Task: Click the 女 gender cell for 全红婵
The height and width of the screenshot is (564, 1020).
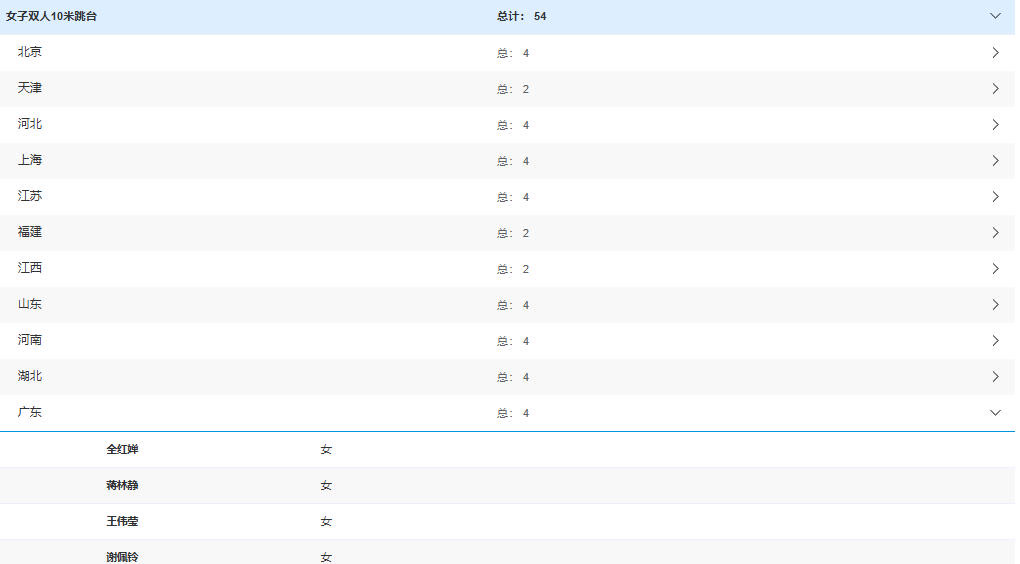Action: pos(326,450)
